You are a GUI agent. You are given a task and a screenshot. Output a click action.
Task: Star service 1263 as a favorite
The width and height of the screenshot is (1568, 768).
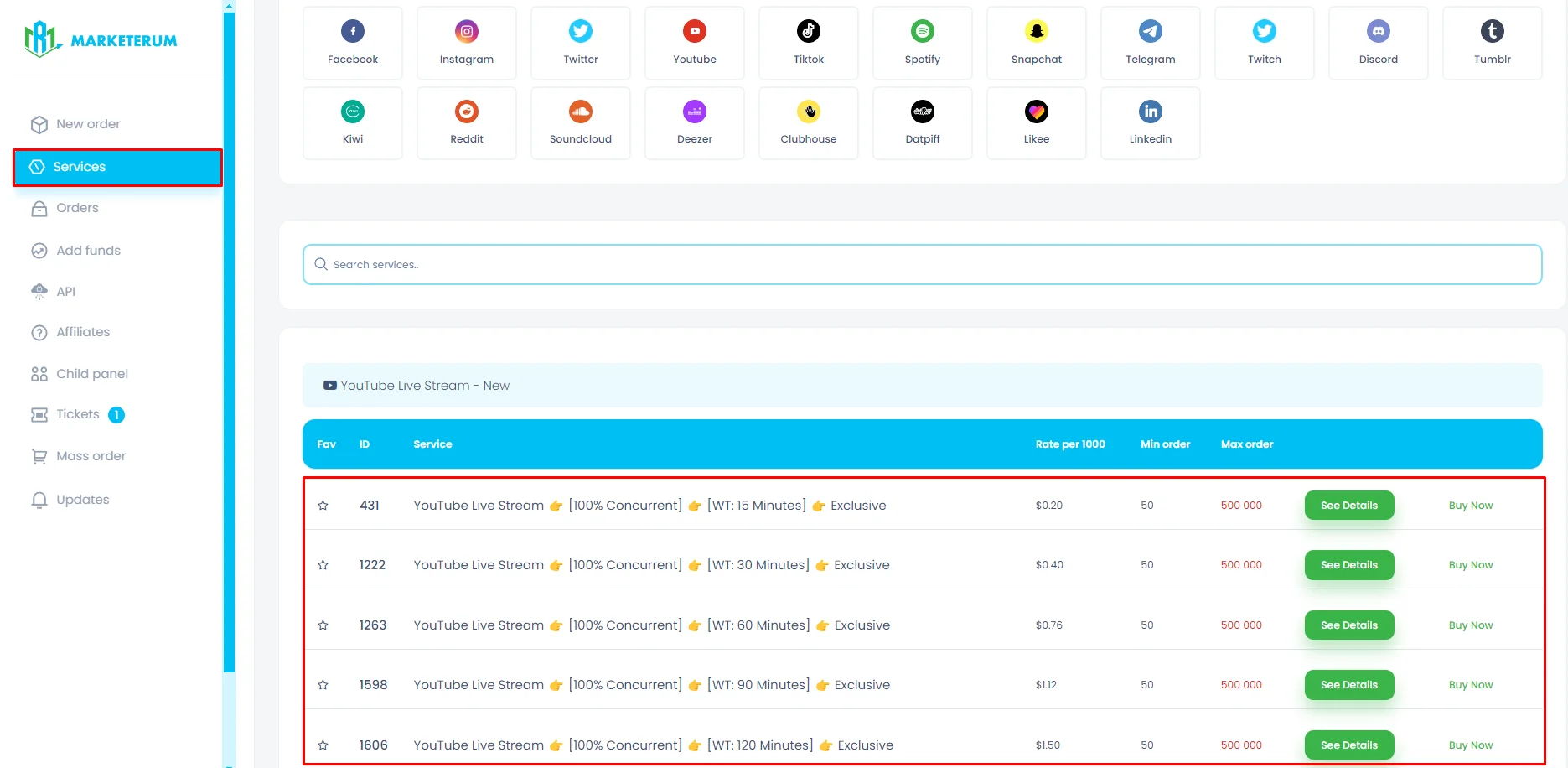point(323,625)
